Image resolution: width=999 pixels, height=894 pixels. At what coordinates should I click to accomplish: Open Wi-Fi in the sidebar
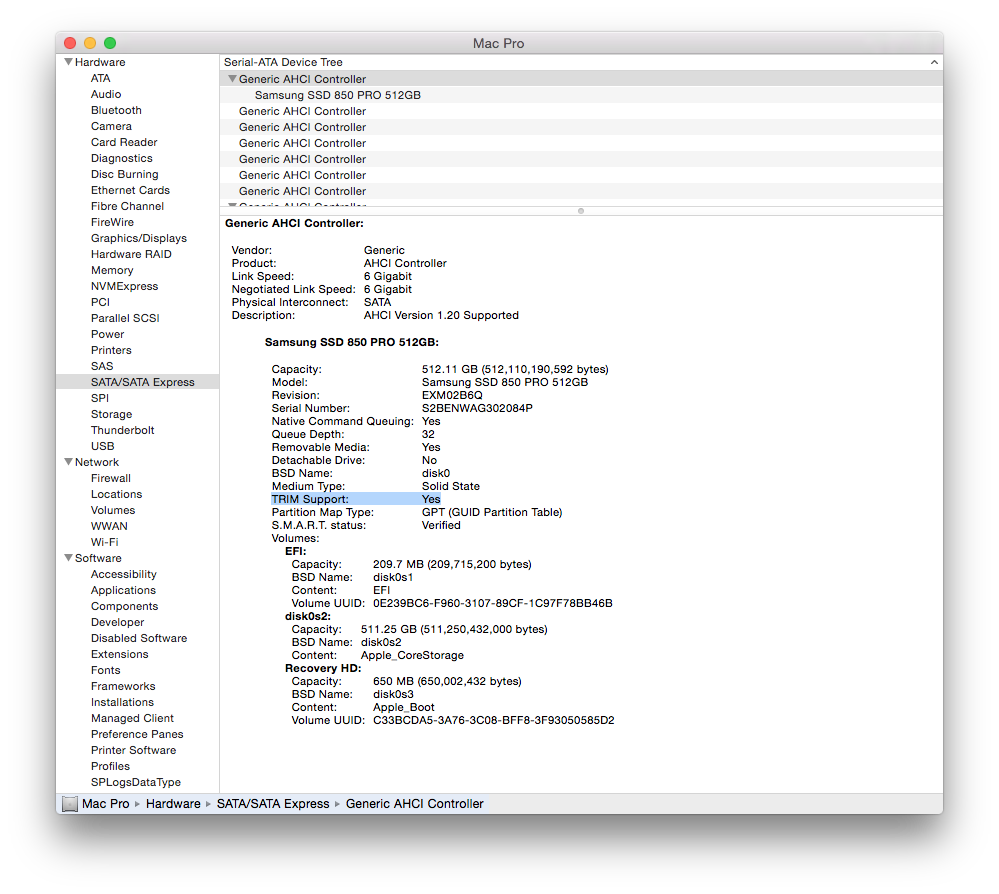tap(104, 542)
